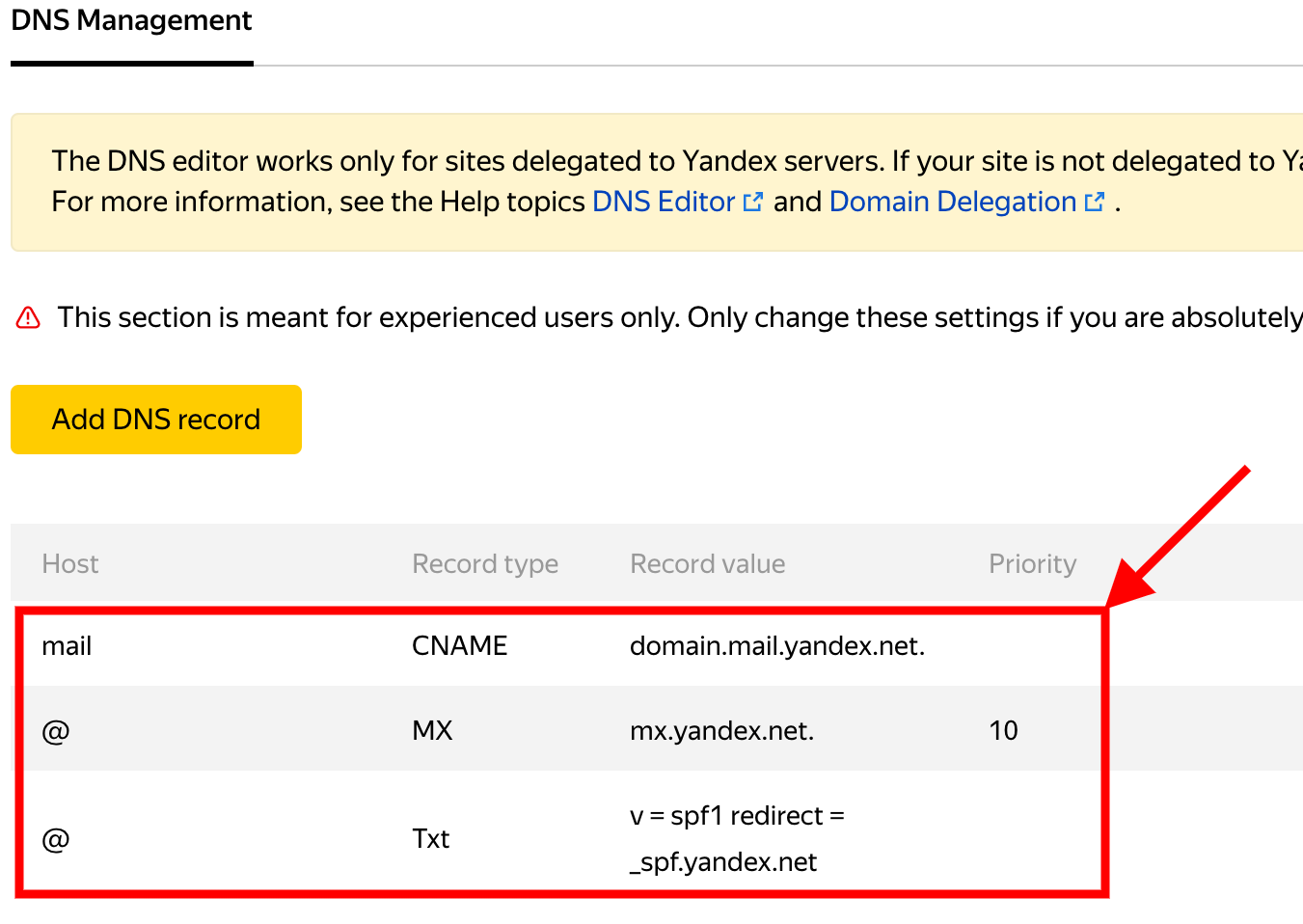This screenshot has width=1303, height=924.
Task: Click the red warning triangle icon
Action: click(x=29, y=317)
